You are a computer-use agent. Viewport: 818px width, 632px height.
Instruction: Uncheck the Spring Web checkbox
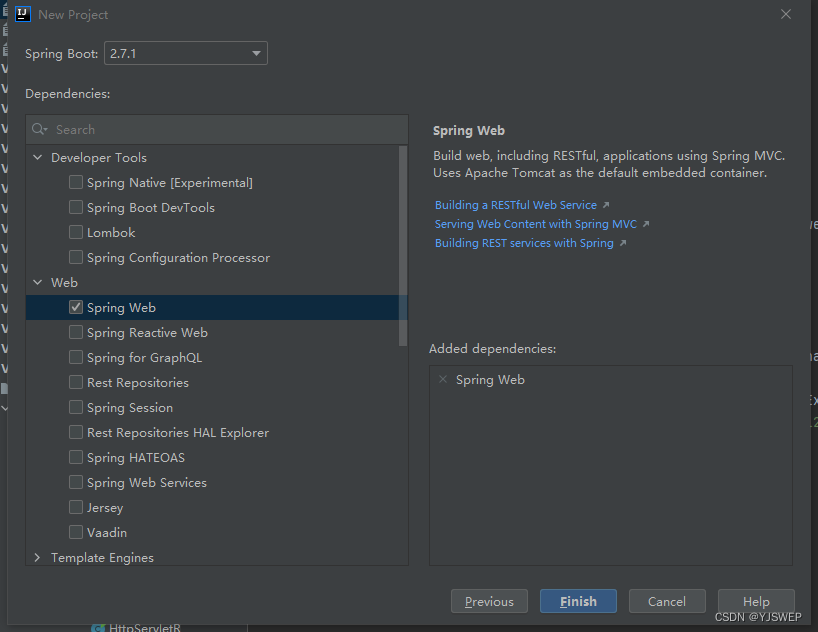(76, 307)
